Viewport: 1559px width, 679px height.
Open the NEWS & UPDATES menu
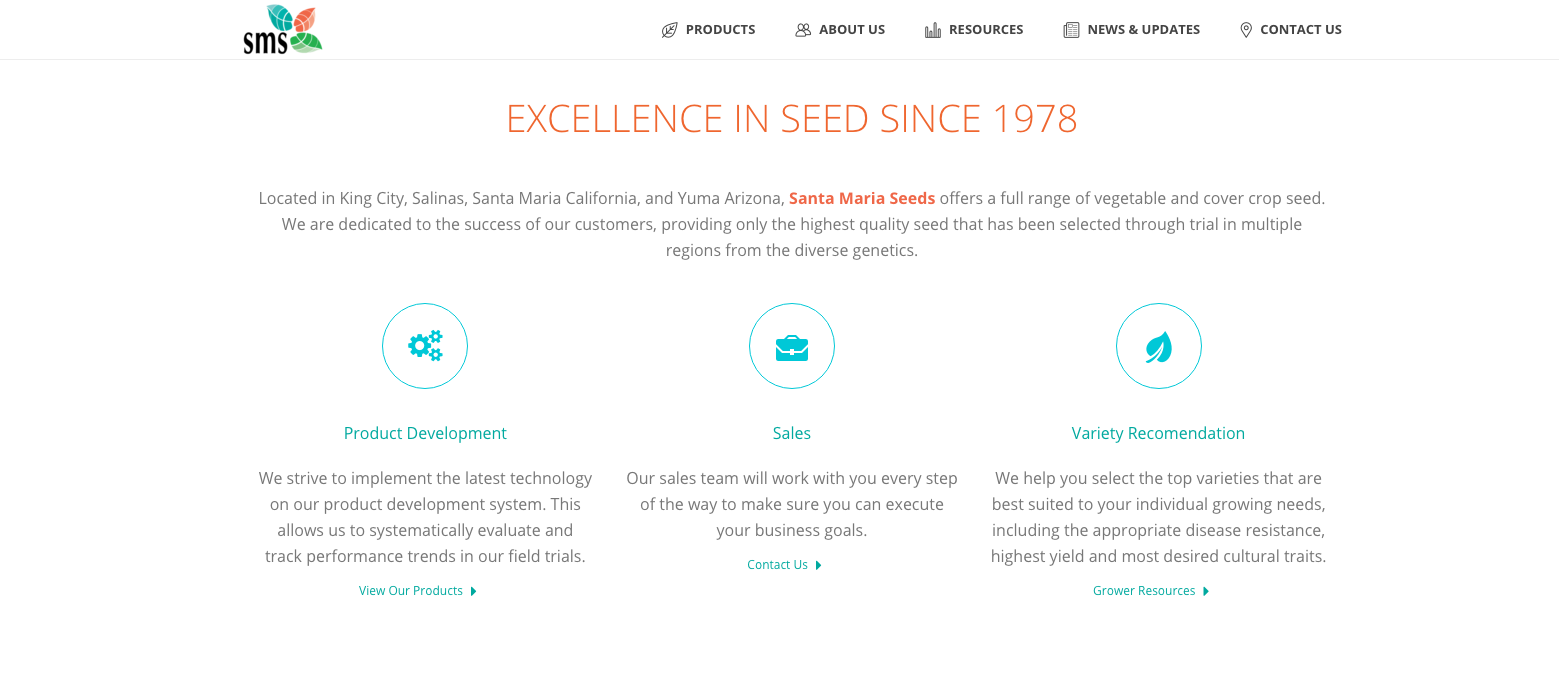pos(1143,29)
